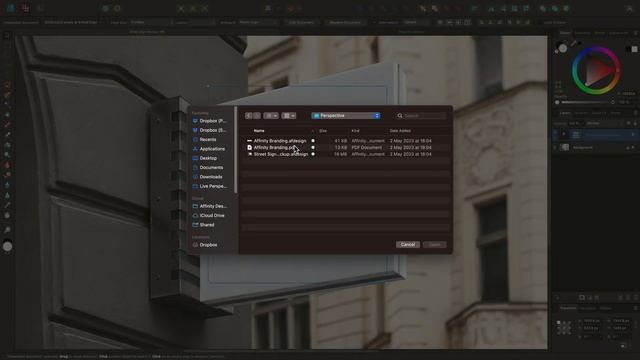Click the PDF Document kind cell
This screenshot has width=640, height=360.
point(367,147)
